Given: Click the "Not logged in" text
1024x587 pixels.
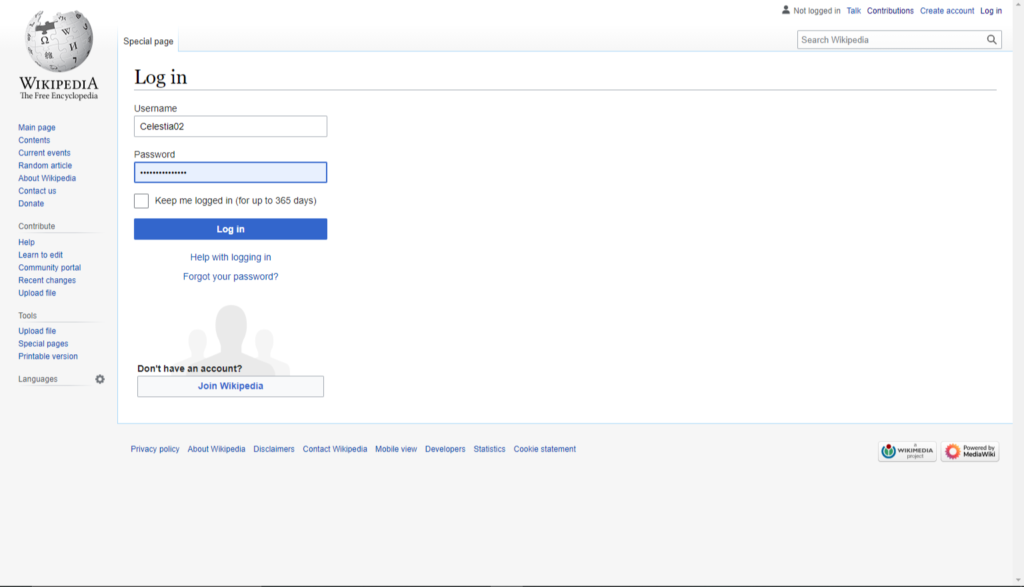Looking at the screenshot, I should click(x=817, y=10).
